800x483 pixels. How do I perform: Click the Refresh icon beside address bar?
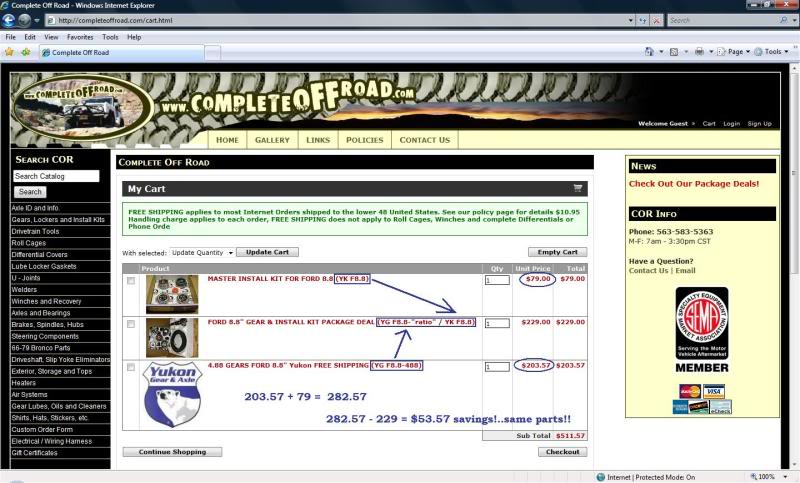tap(643, 20)
